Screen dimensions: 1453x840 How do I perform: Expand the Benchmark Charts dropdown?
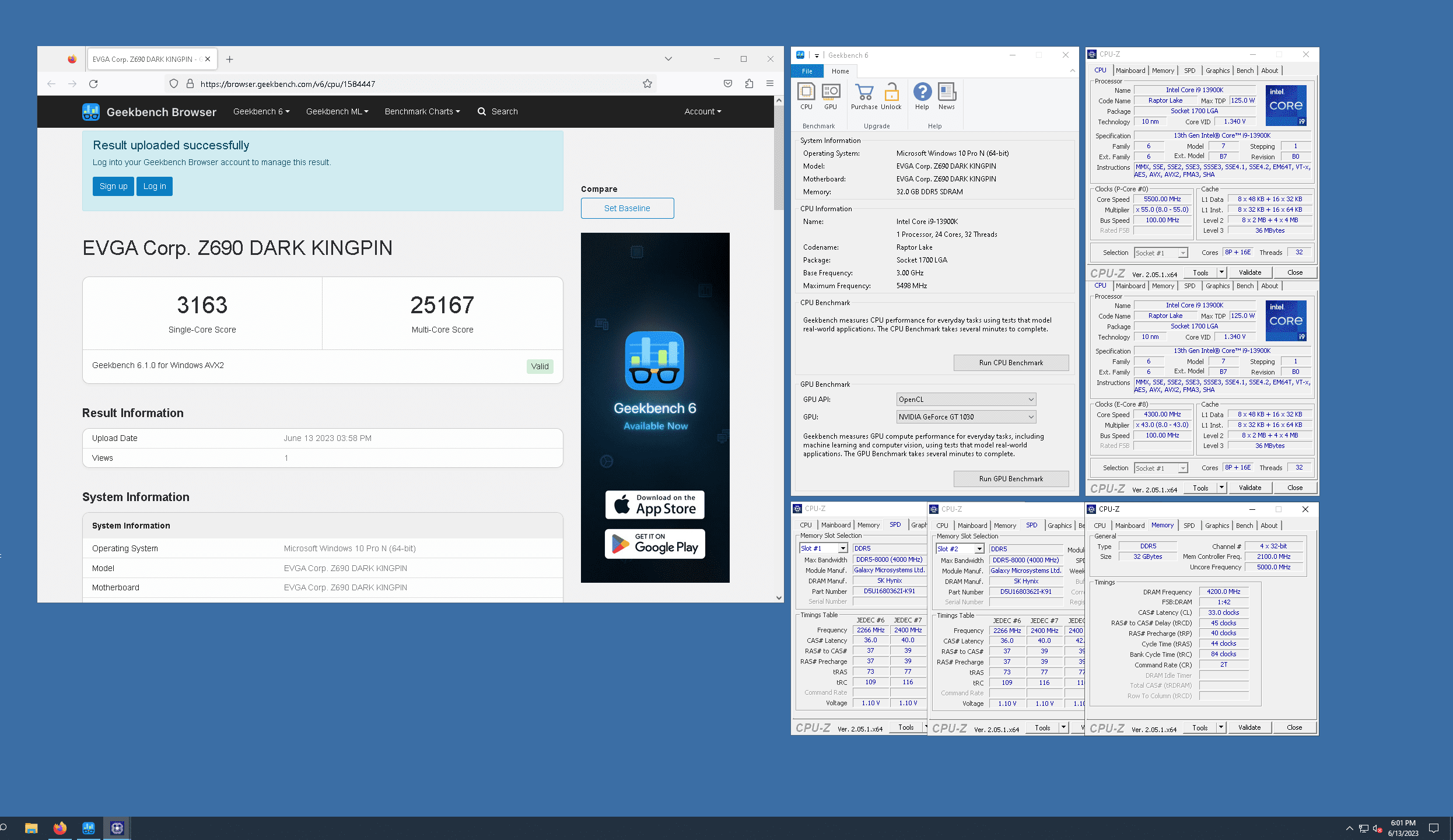pyautogui.click(x=422, y=111)
